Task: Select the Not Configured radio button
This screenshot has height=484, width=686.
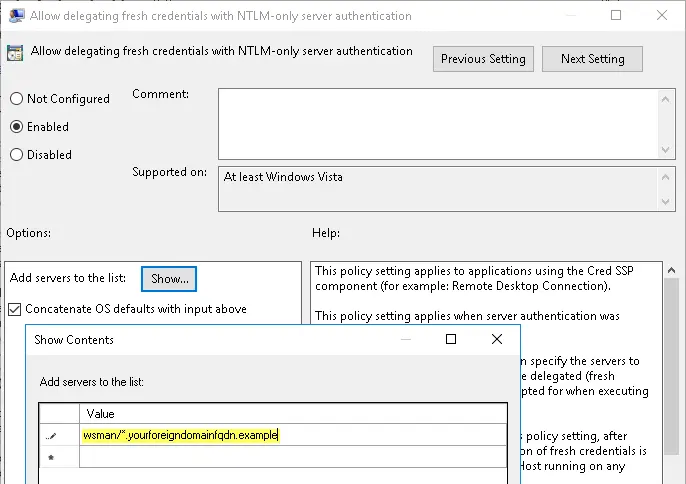Action: pyautogui.click(x=17, y=99)
